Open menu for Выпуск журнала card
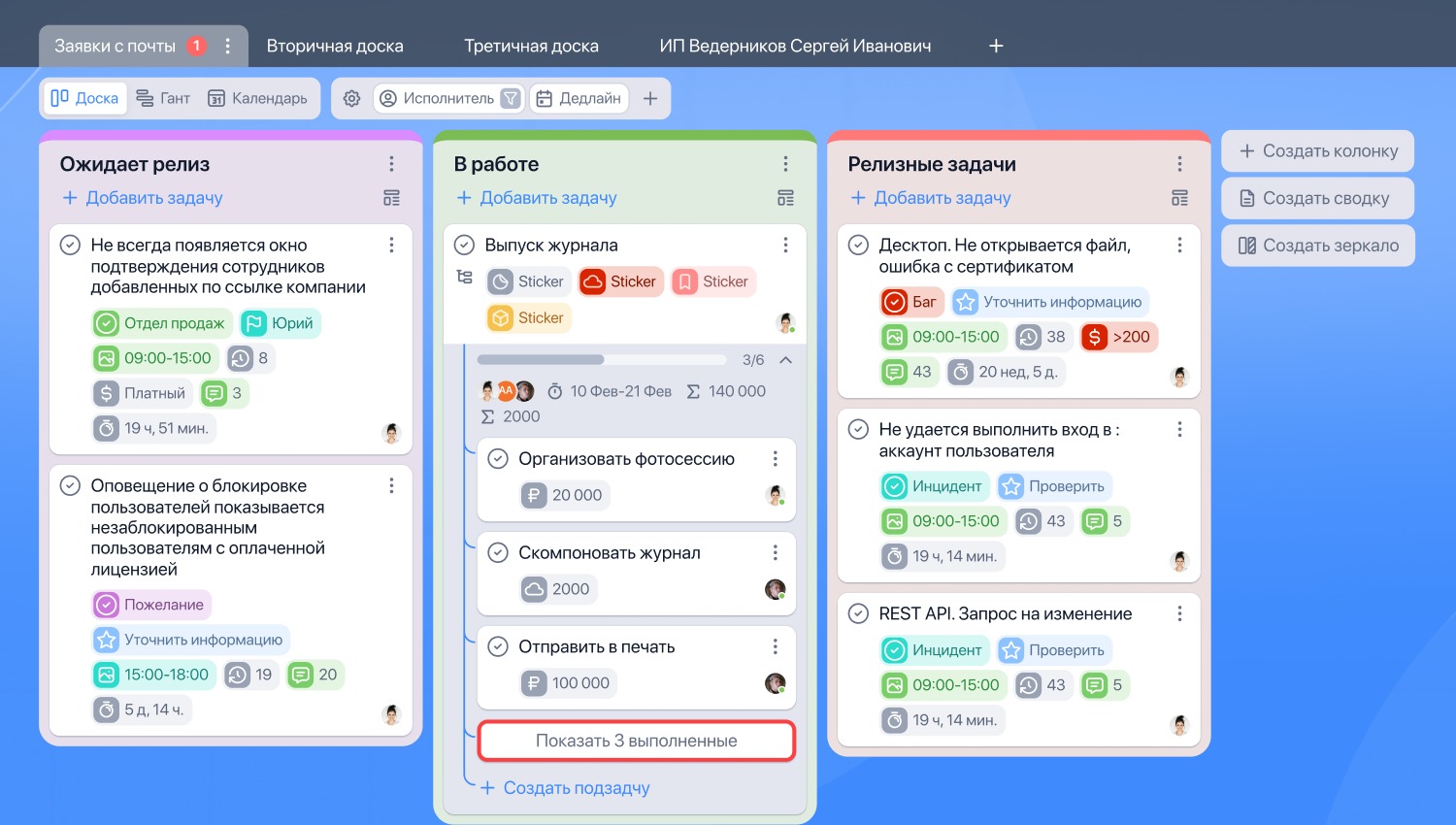This screenshot has width=1456, height=825. tap(785, 245)
